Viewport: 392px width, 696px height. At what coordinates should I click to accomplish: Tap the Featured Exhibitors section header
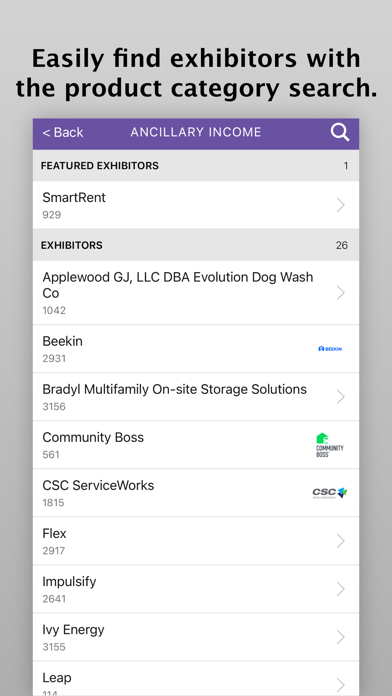196,166
